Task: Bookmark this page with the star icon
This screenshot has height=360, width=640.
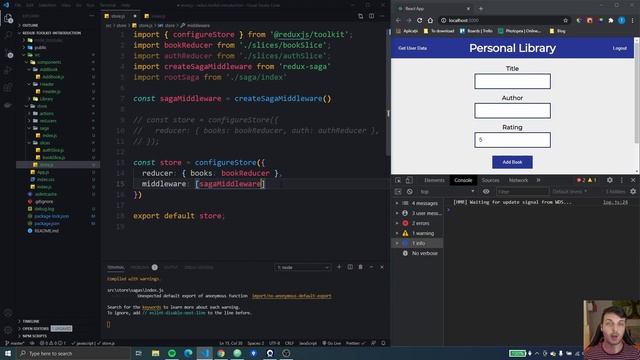Action: 565,20
